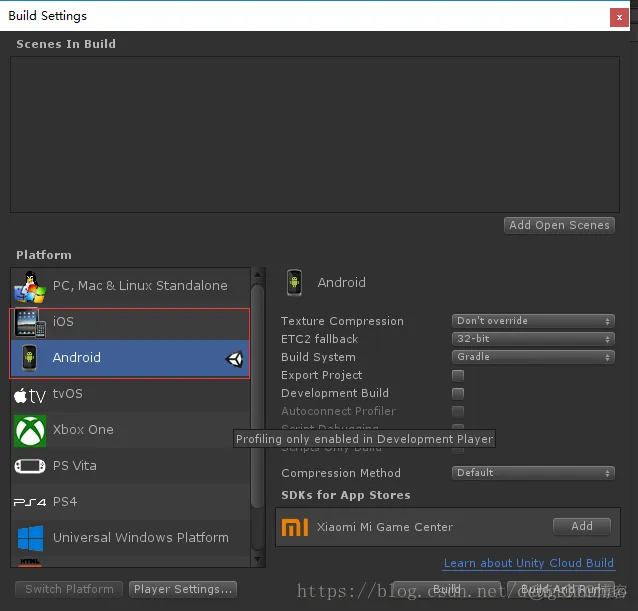The height and width of the screenshot is (611, 638).
Task: Select iOS in the platform list
Action: (130, 324)
